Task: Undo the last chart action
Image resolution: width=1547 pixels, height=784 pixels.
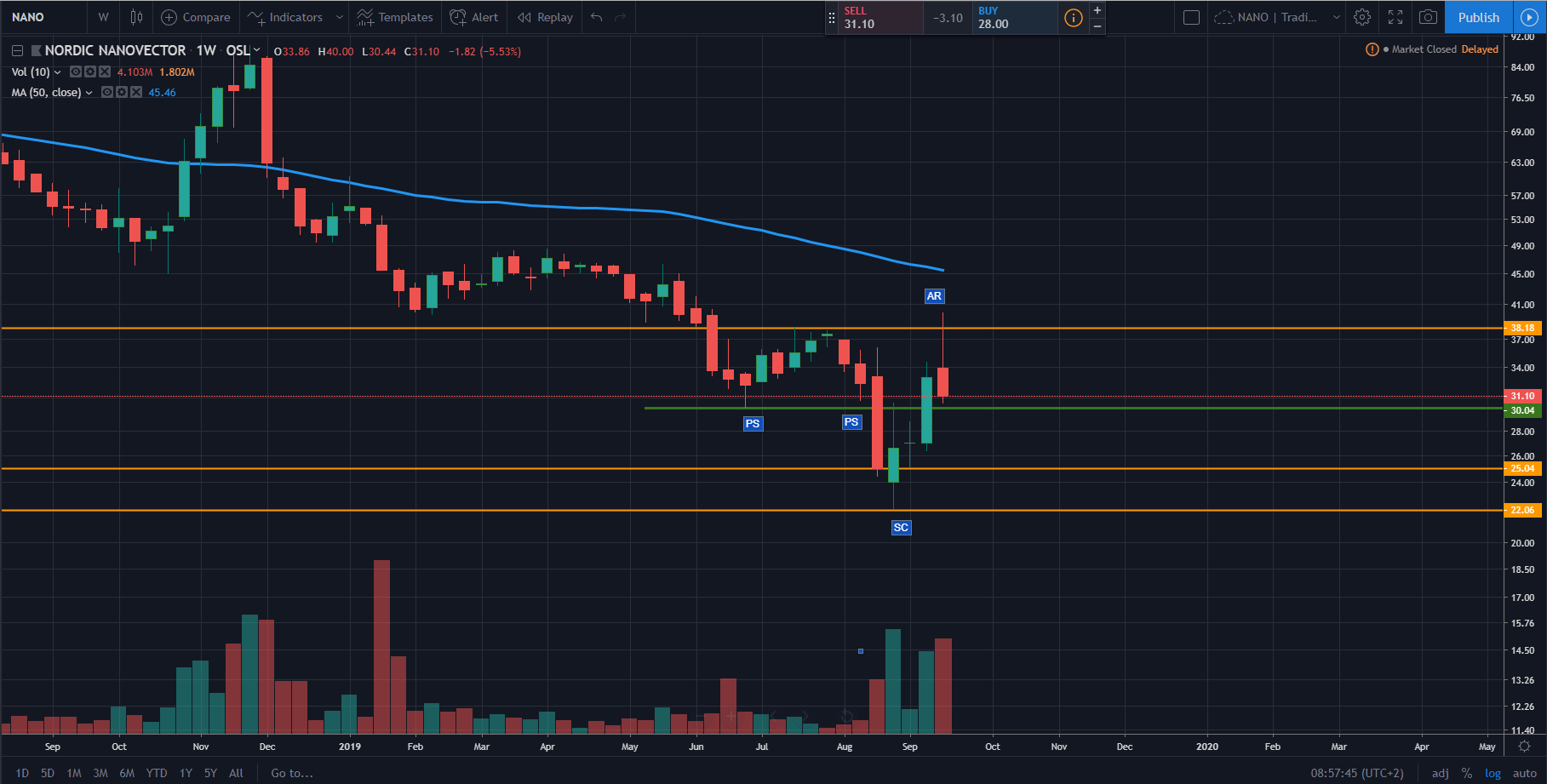Action: pyautogui.click(x=597, y=17)
